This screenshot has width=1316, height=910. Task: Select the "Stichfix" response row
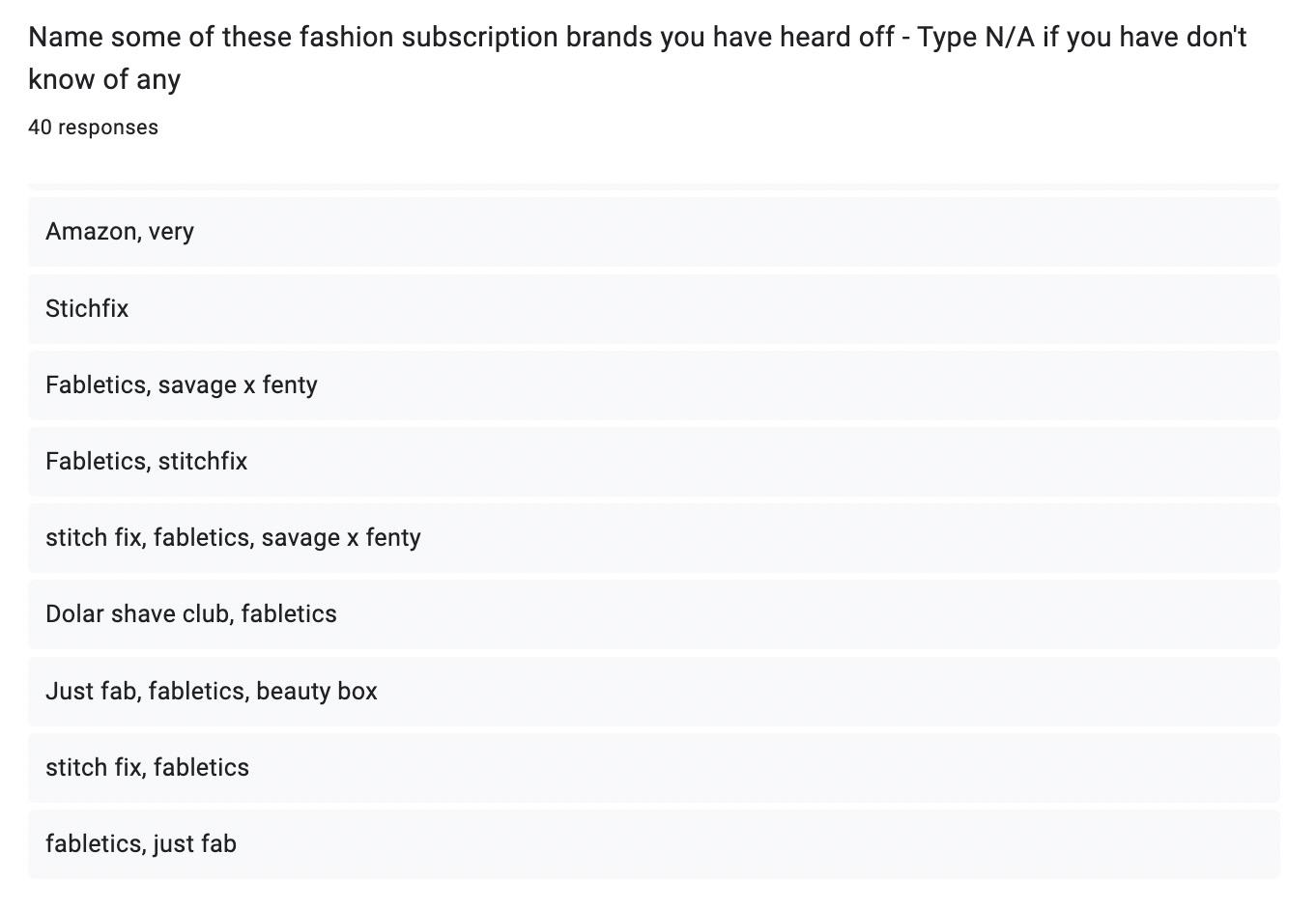click(653, 309)
